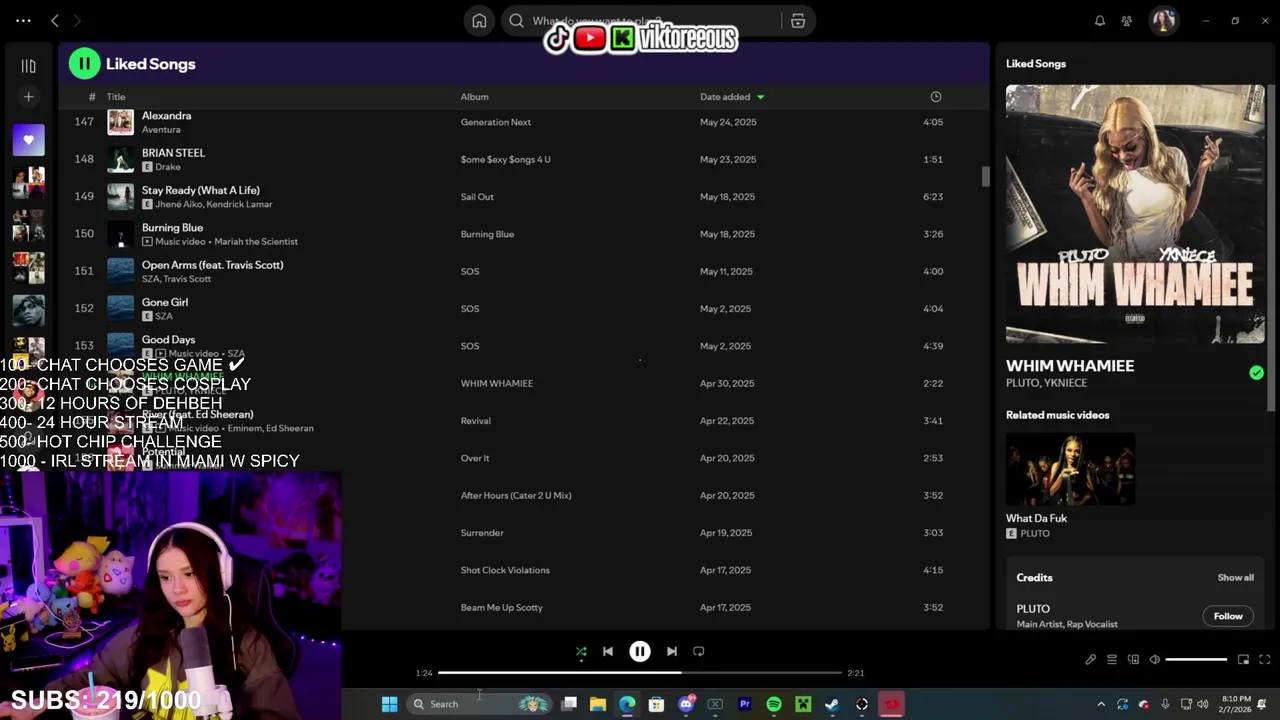1280x720 pixels.
Task: Select Stay Ready (What A Life)
Action: tap(200, 190)
